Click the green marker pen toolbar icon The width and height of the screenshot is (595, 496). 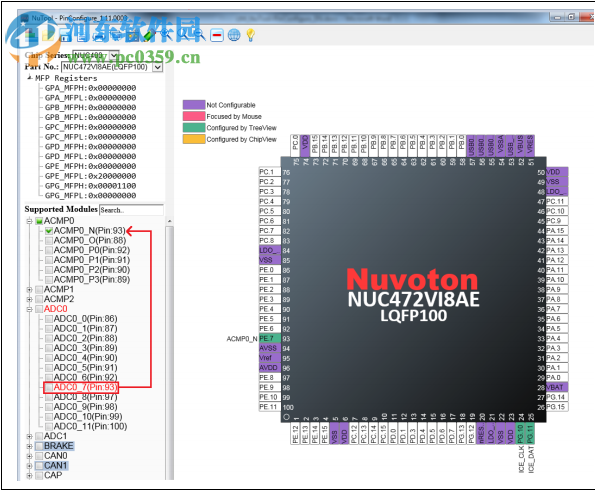[x=149, y=35]
